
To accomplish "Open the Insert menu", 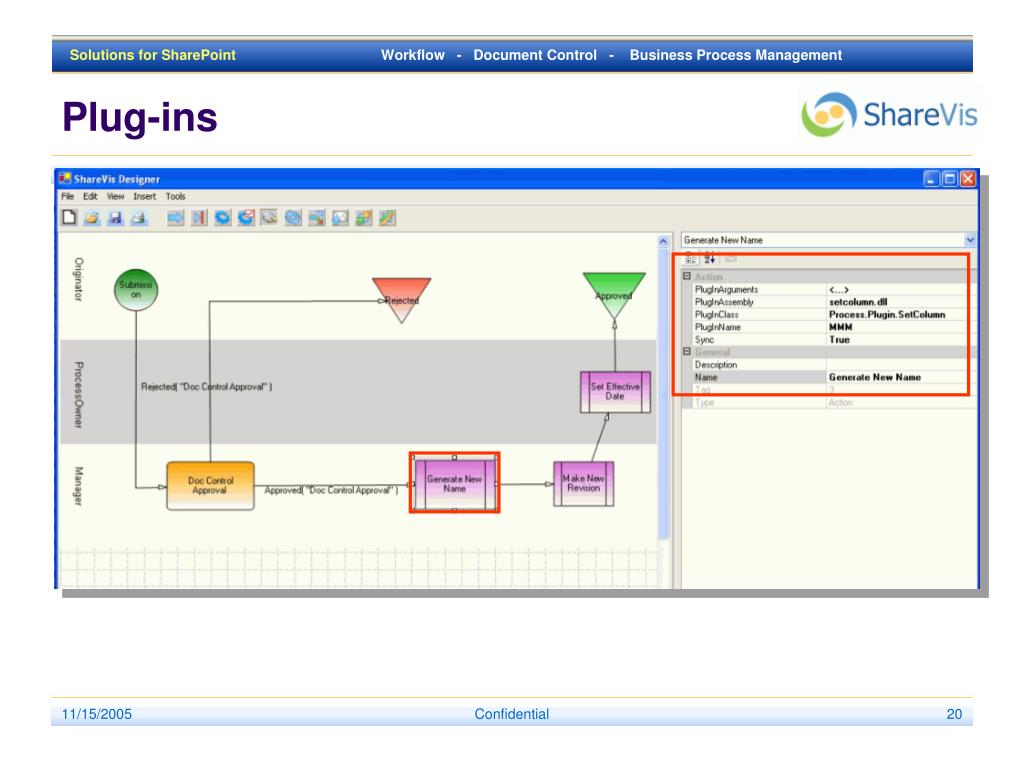I will [x=144, y=196].
